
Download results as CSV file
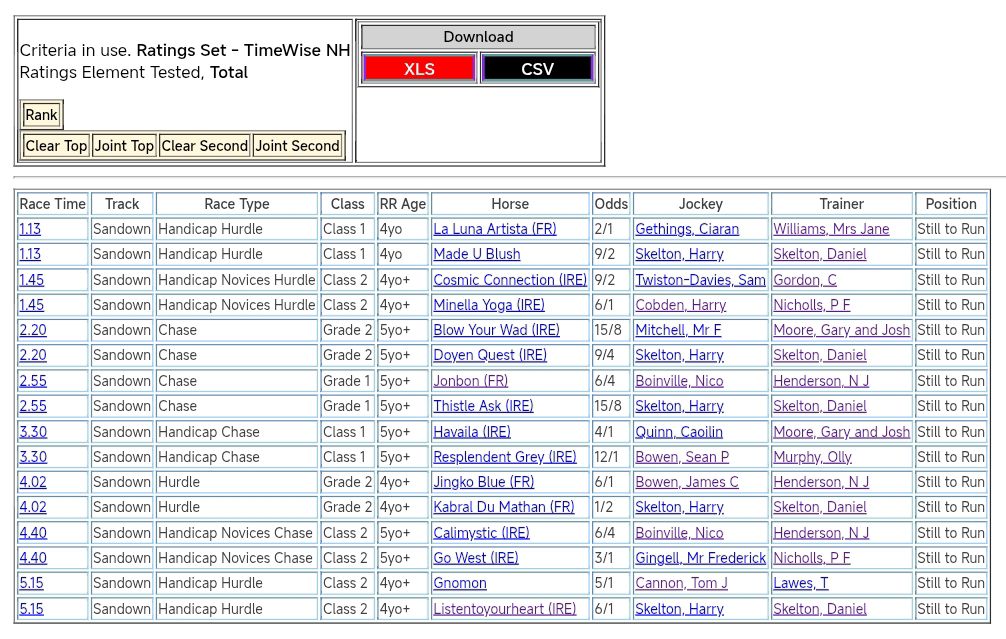[538, 69]
